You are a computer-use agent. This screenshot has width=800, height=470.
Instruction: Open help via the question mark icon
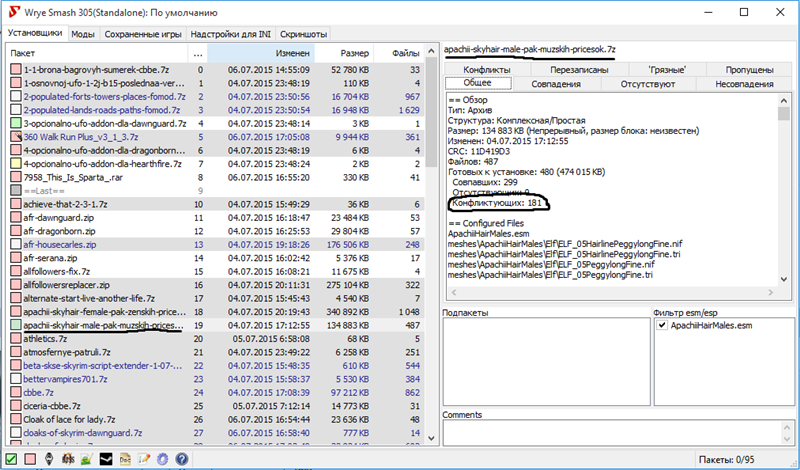pos(182,458)
